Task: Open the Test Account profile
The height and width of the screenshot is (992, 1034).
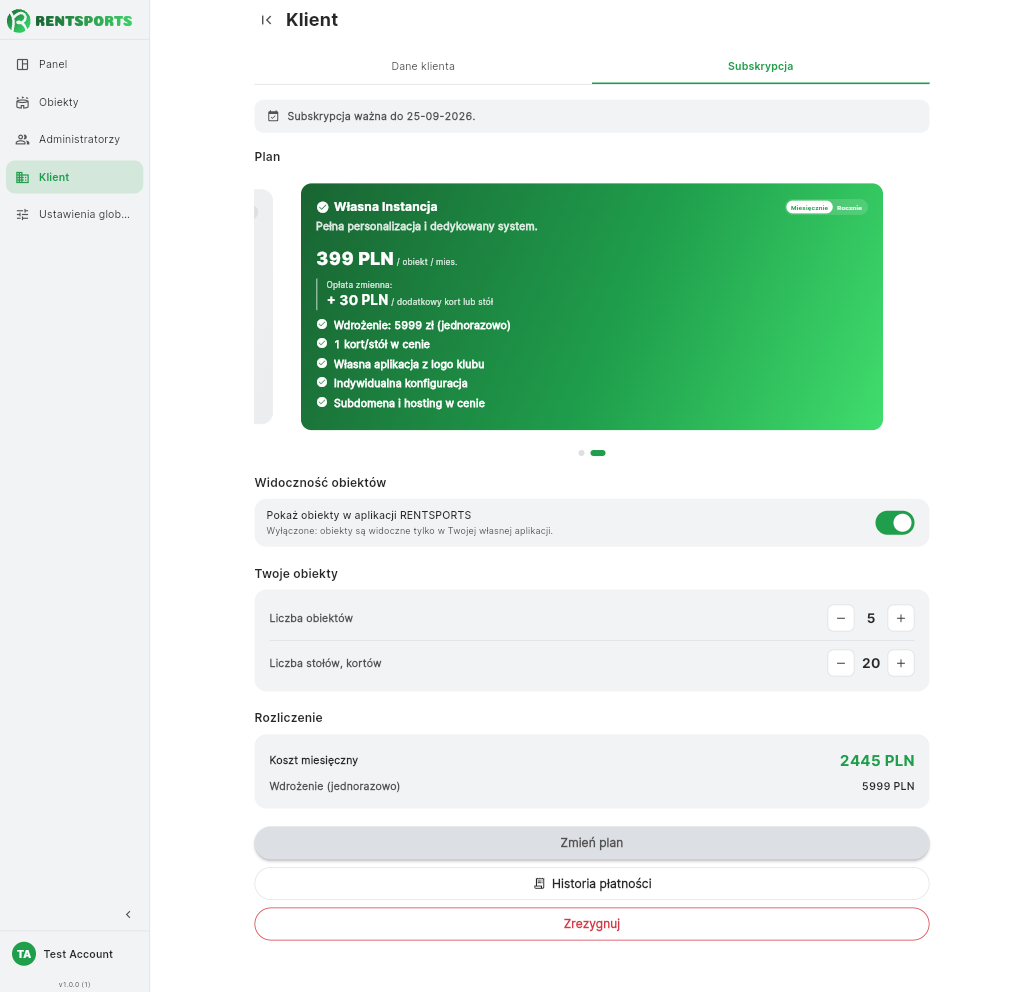Action: 75,954
